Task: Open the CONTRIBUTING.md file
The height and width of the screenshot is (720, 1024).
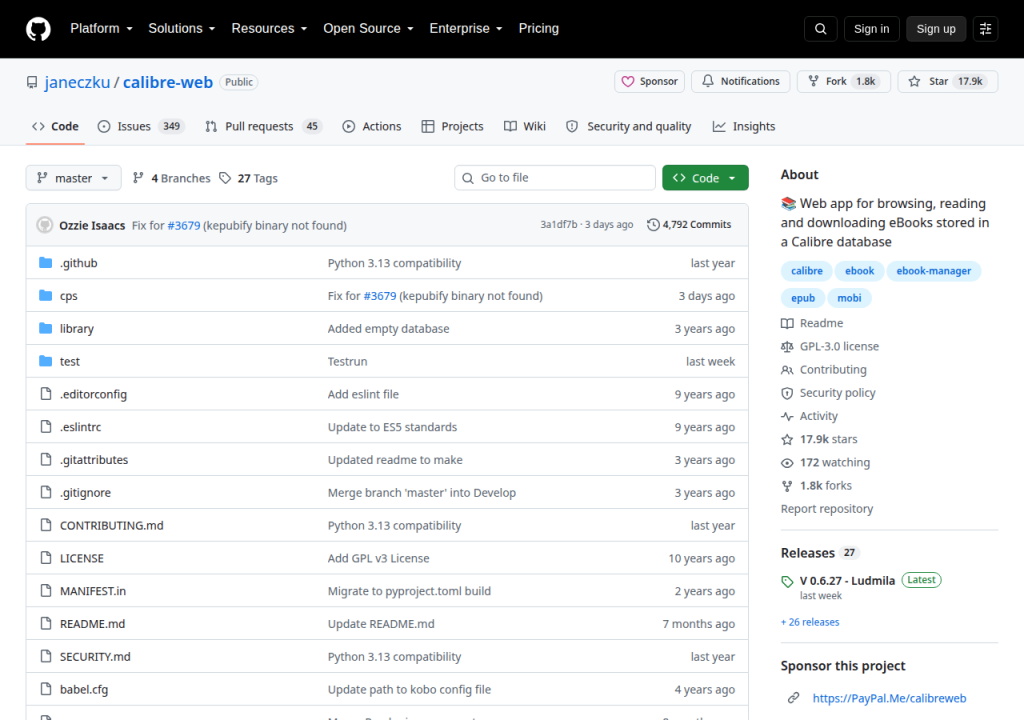Action: 112,525
